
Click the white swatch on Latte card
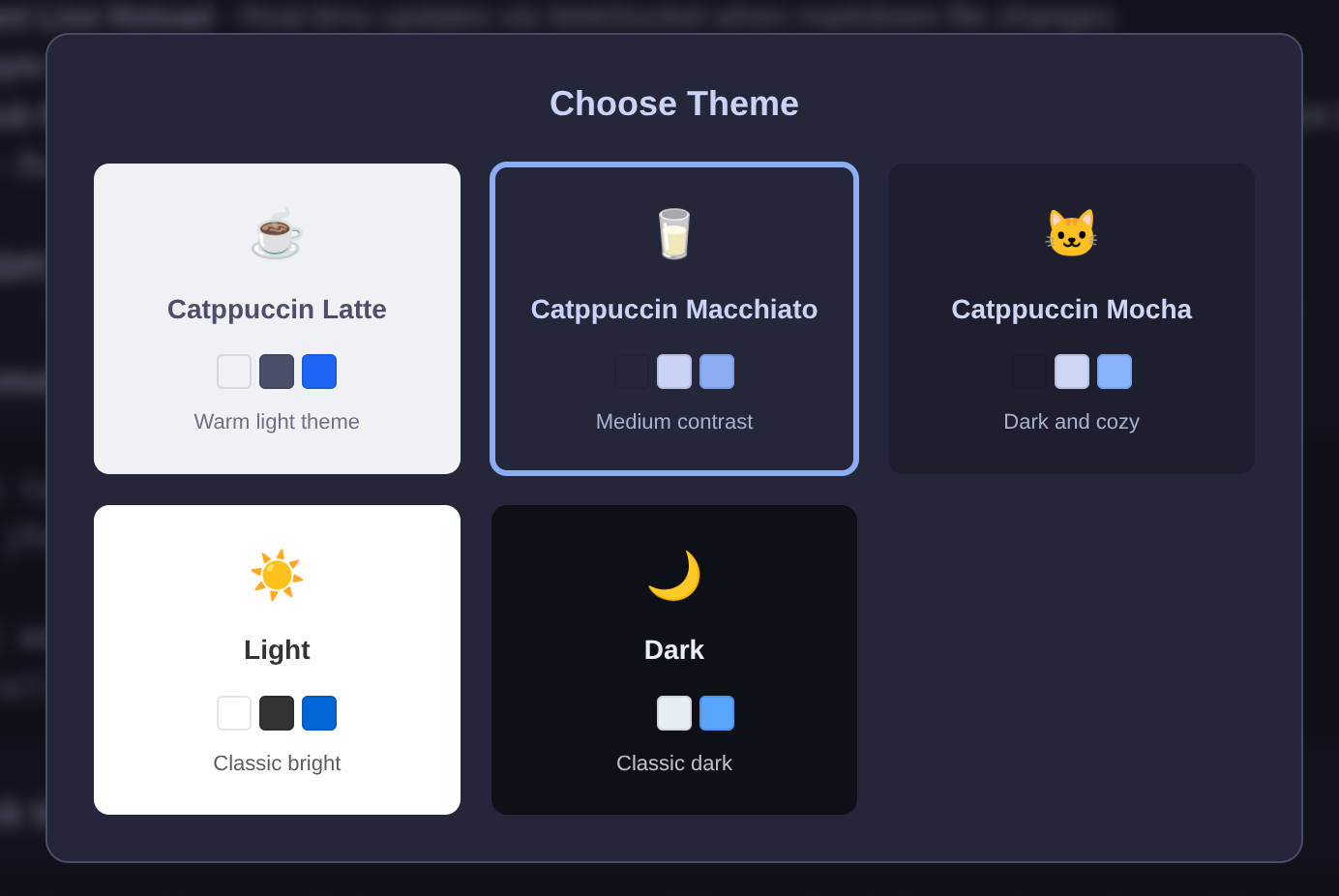tap(234, 371)
